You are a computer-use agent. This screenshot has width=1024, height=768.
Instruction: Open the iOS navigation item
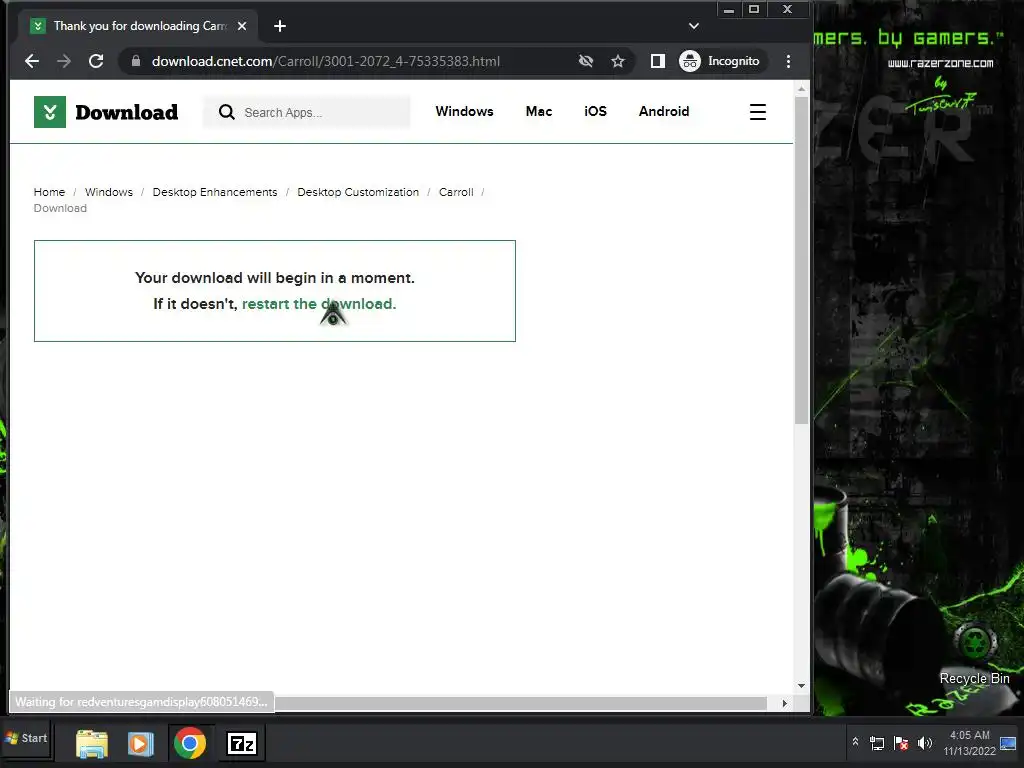click(x=595, y=112)
